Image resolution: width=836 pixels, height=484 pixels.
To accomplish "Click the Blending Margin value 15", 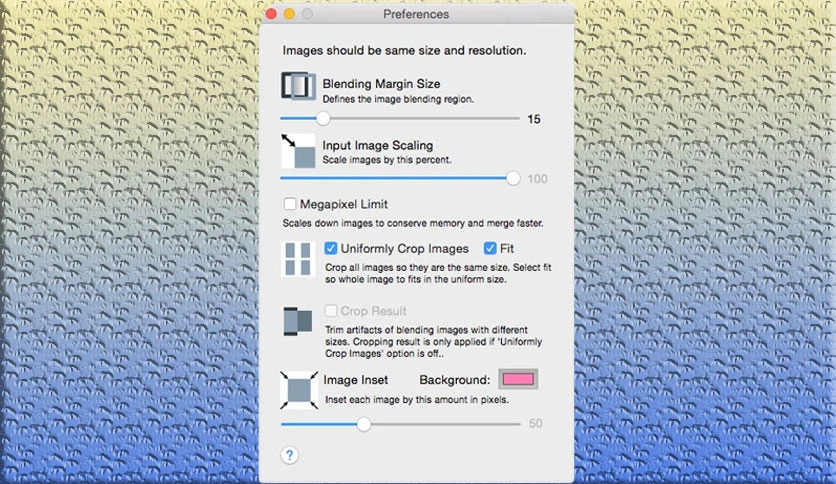I will click(534, 119).
